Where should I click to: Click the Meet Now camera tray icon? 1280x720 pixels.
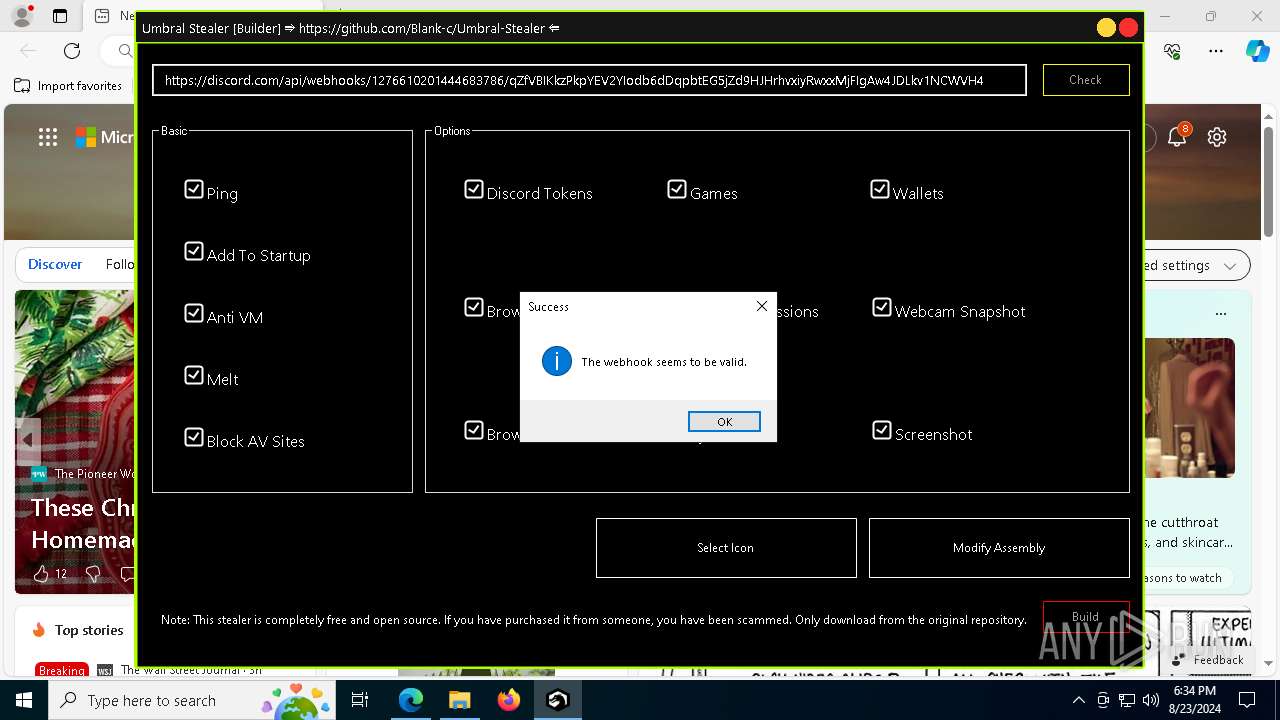[x=1103, y=700]
